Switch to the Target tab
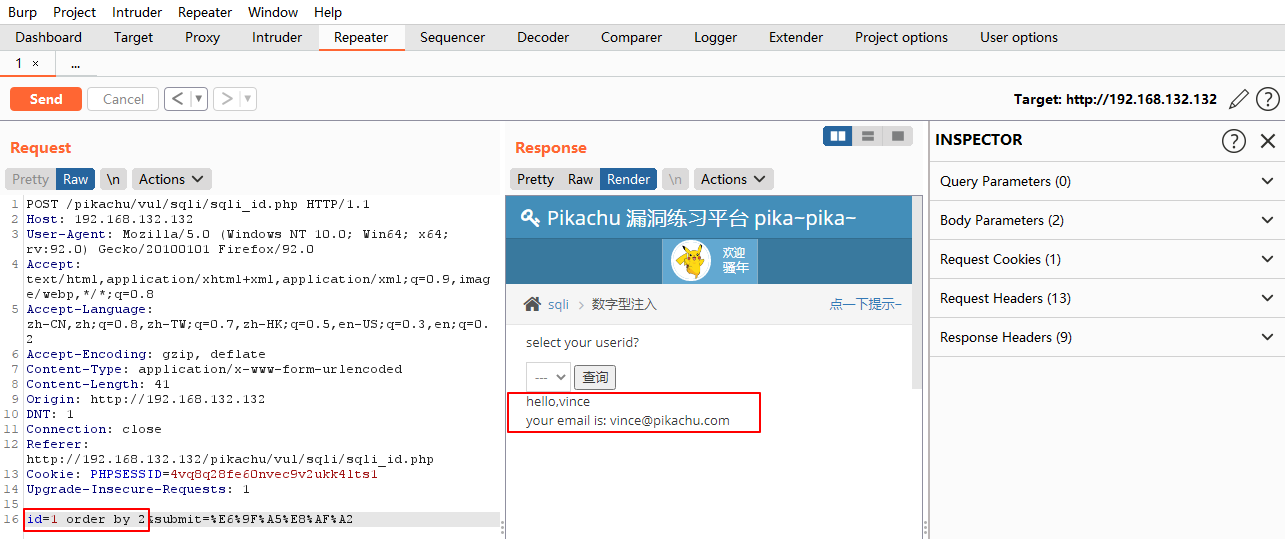This screenshot has width=1285, height=539. tap(134, 37)
